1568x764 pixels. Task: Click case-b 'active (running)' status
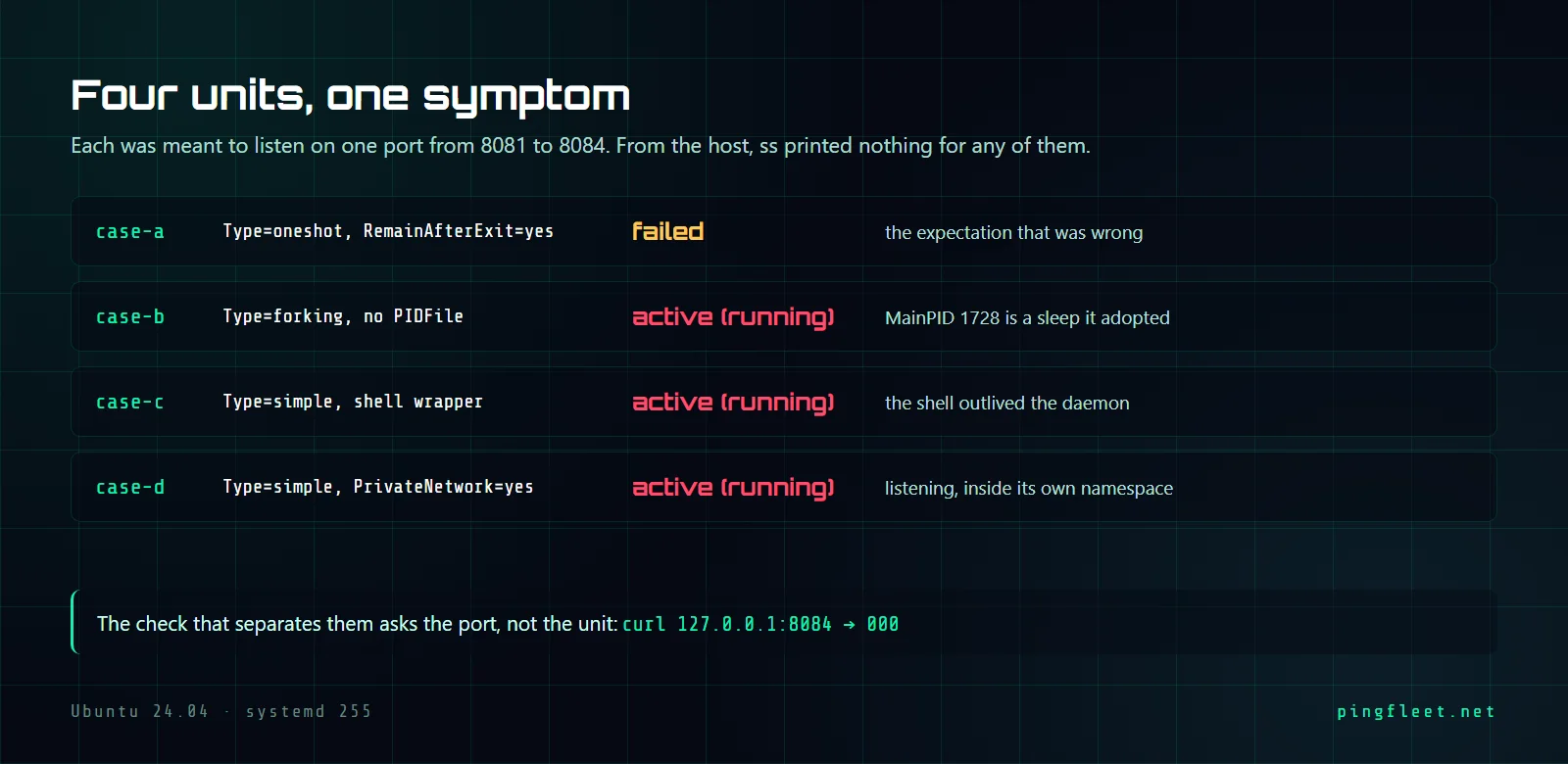(733, 317)
